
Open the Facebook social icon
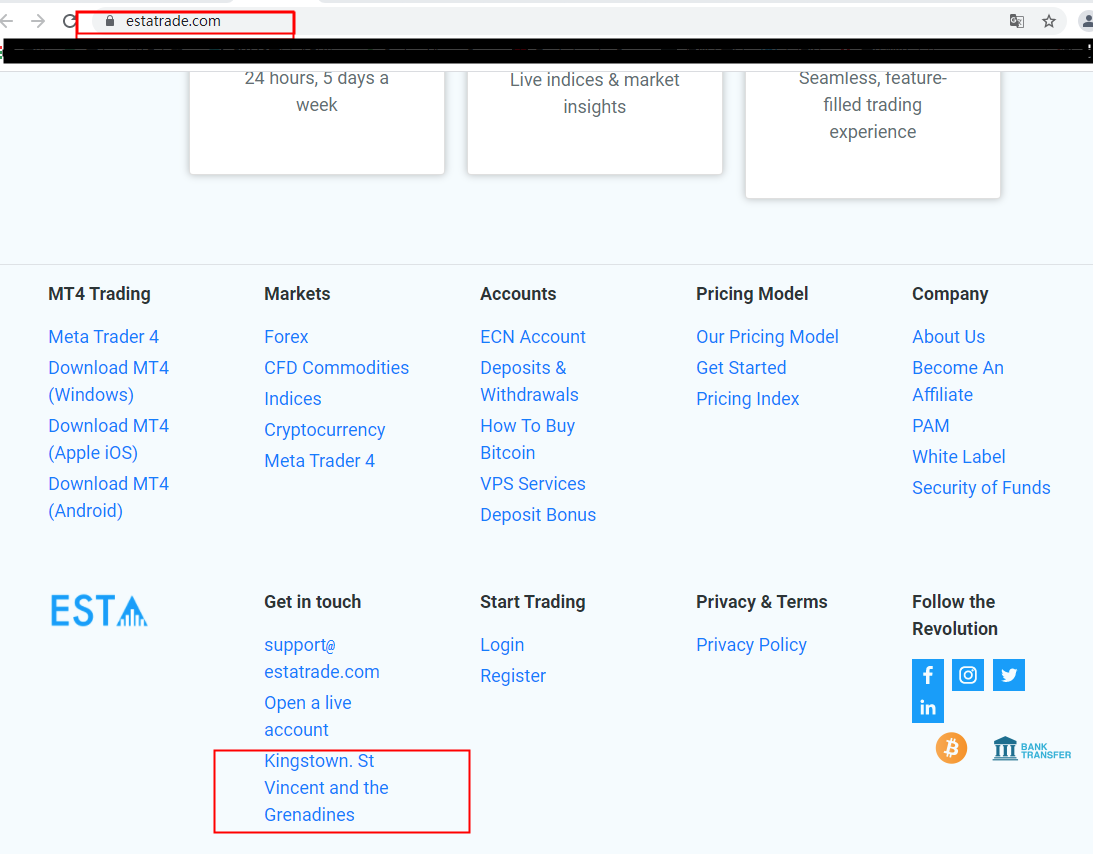pos(928,675)
